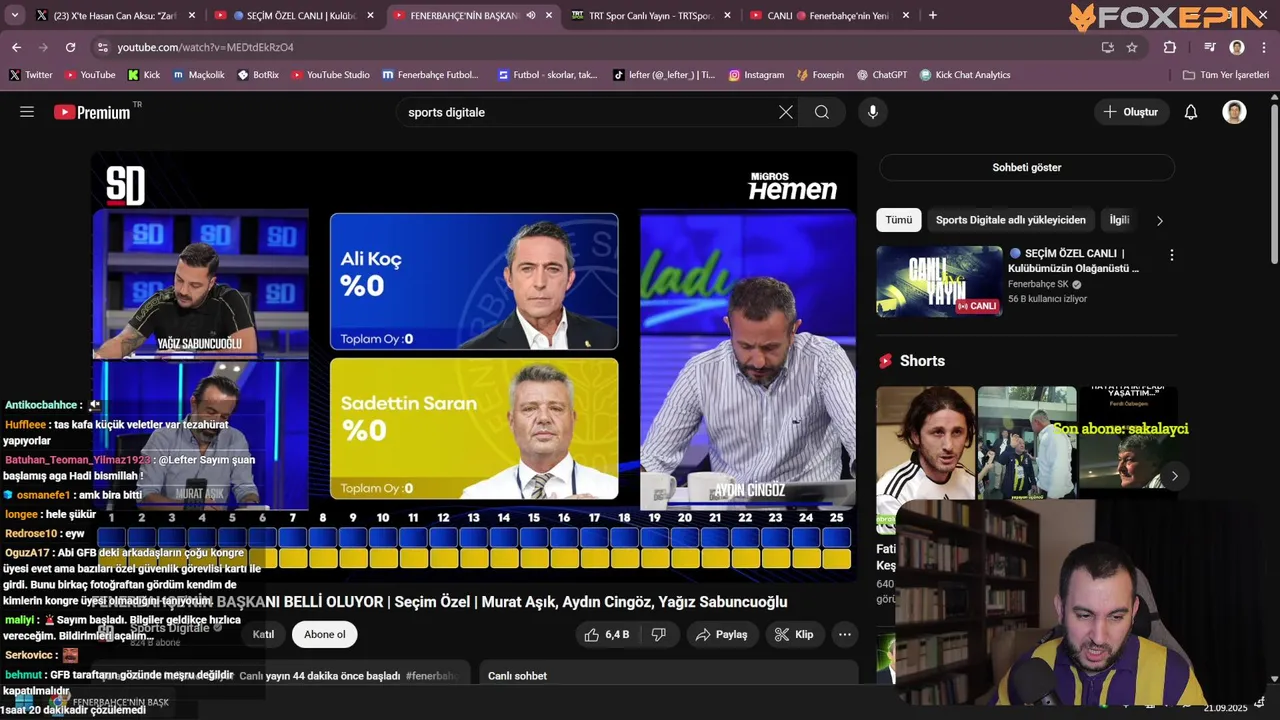This screenshot has height=720, width=1280.
Task: Click the video player Ali Koç panel
Action: pos(474,281)
